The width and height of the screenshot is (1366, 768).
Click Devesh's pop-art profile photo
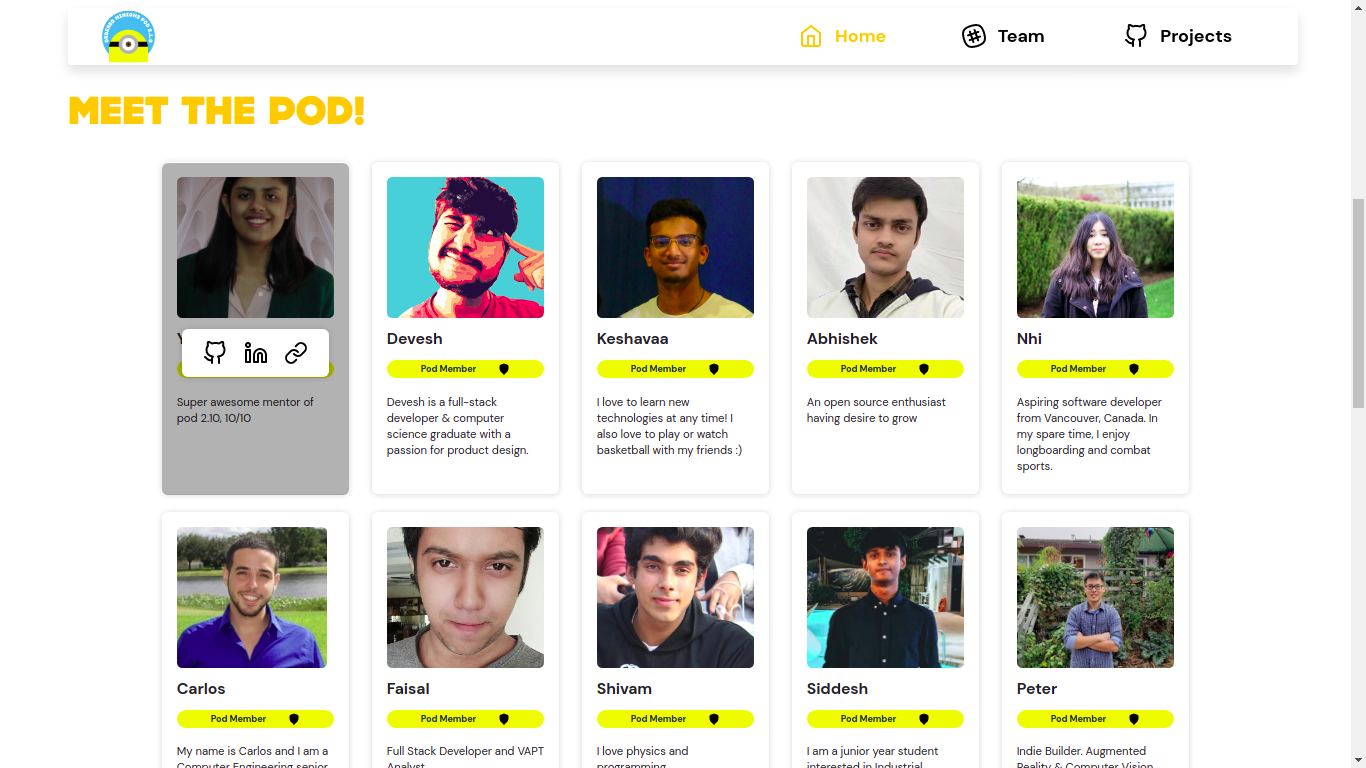465,248
